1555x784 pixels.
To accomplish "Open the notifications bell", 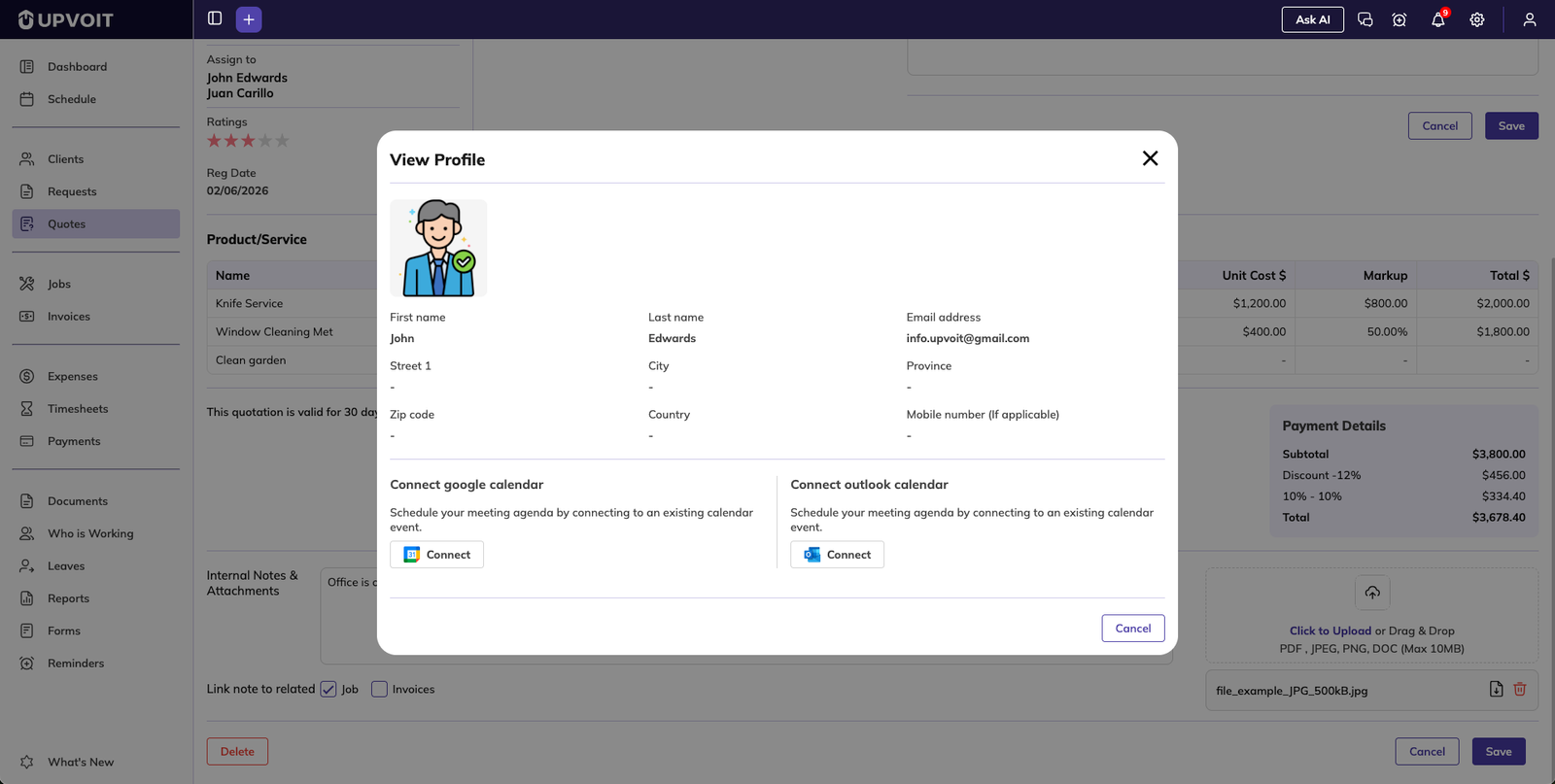I will coord(1437,19).
